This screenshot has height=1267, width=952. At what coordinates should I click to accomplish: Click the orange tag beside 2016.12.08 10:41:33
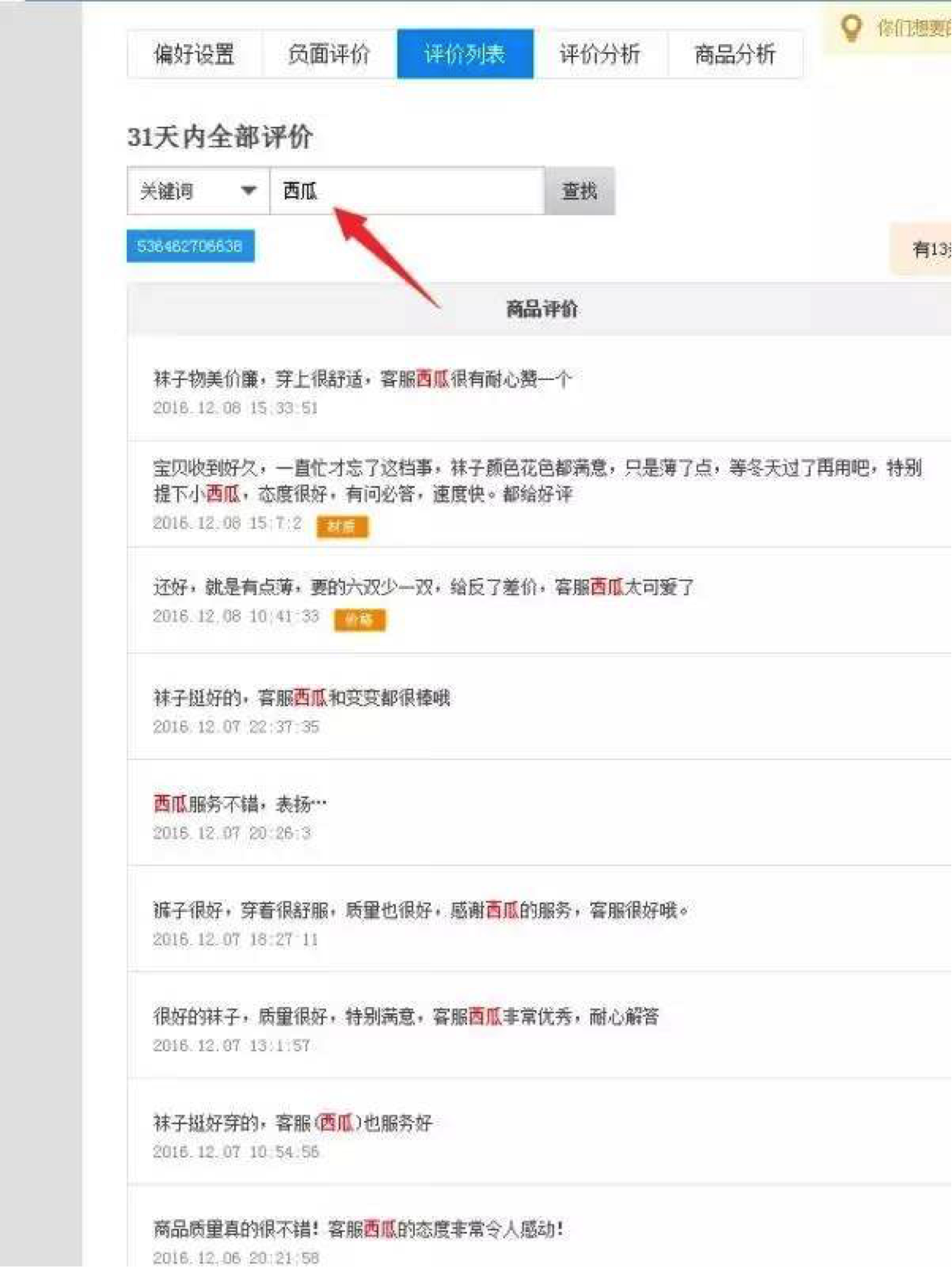(x=360, y=619)
